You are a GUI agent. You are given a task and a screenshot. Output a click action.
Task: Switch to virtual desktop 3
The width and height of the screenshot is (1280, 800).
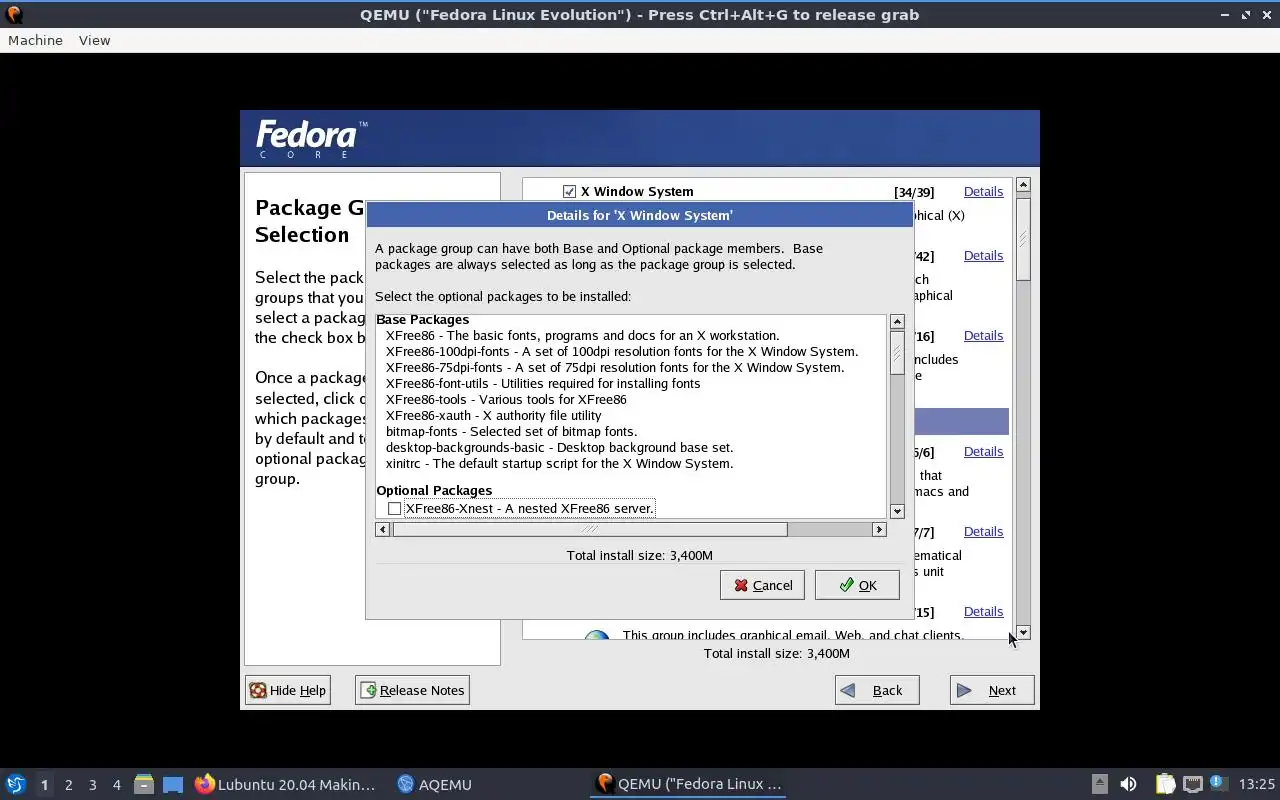(x=92, y=785)
